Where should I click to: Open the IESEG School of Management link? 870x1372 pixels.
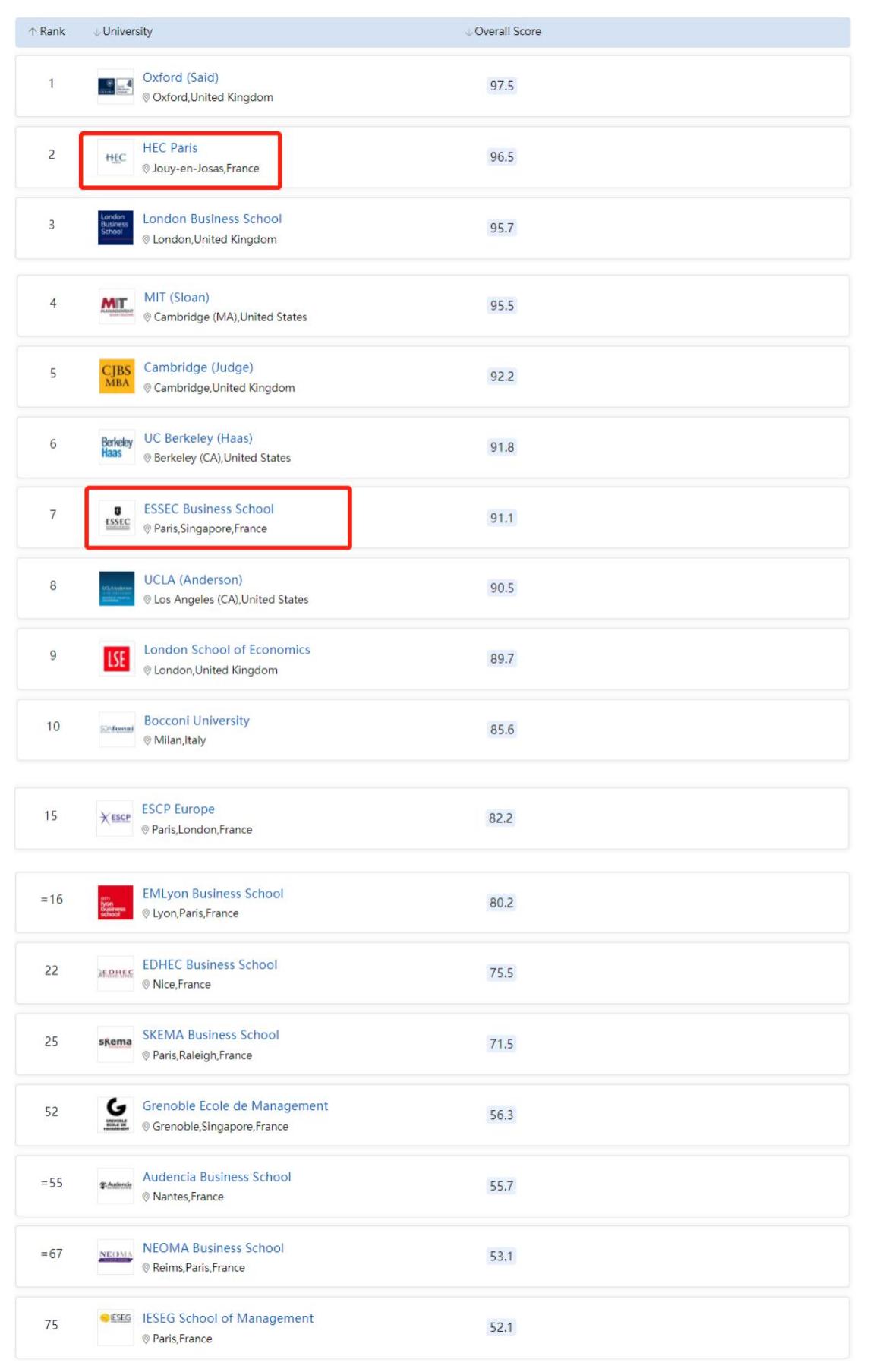229,1319
